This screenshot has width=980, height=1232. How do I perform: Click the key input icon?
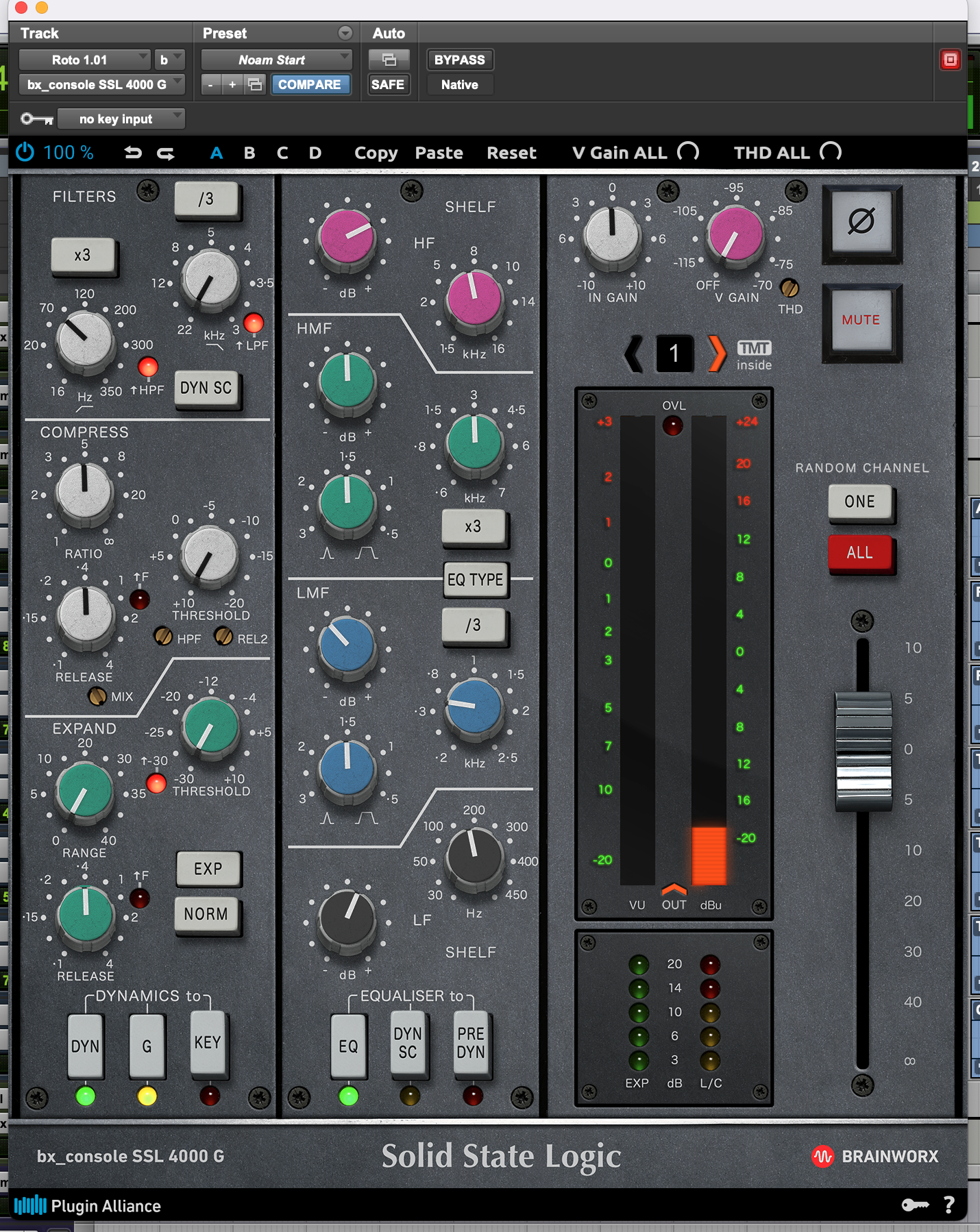coord(37,119)
